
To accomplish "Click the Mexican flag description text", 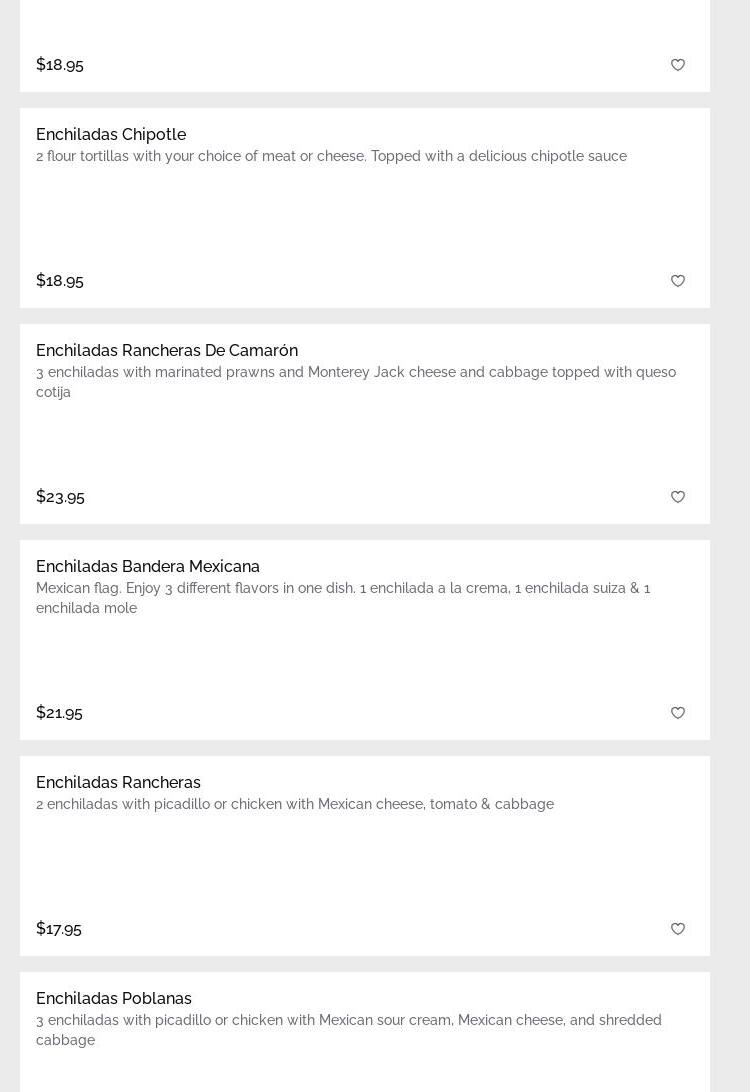I will pyautogui.click(x=343, y=597).
